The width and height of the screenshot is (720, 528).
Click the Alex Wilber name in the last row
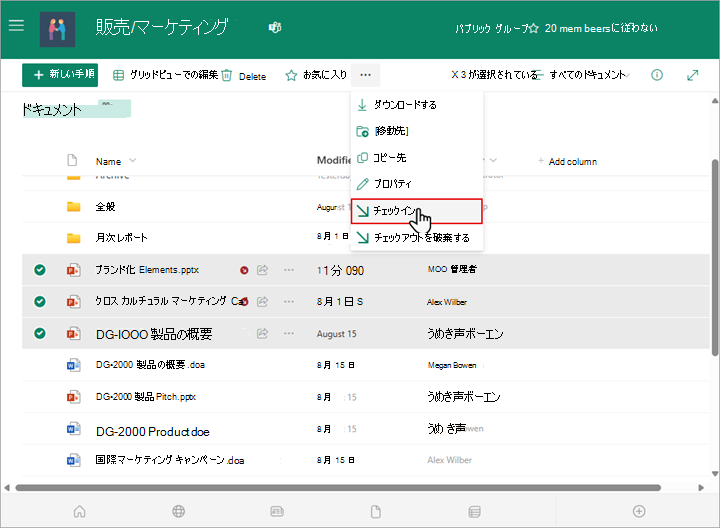click(x=450, y=460)
